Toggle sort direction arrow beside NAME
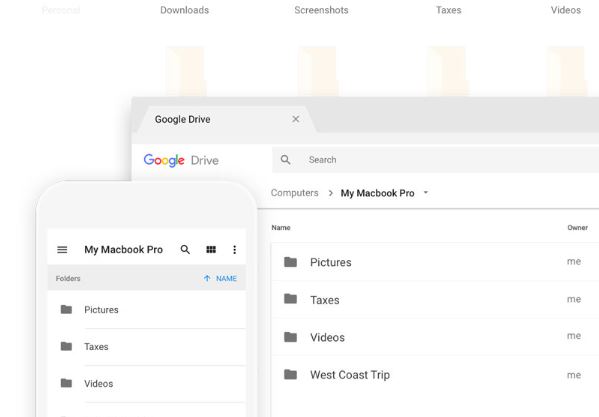 pyautogui.click(x=207, y=278)
